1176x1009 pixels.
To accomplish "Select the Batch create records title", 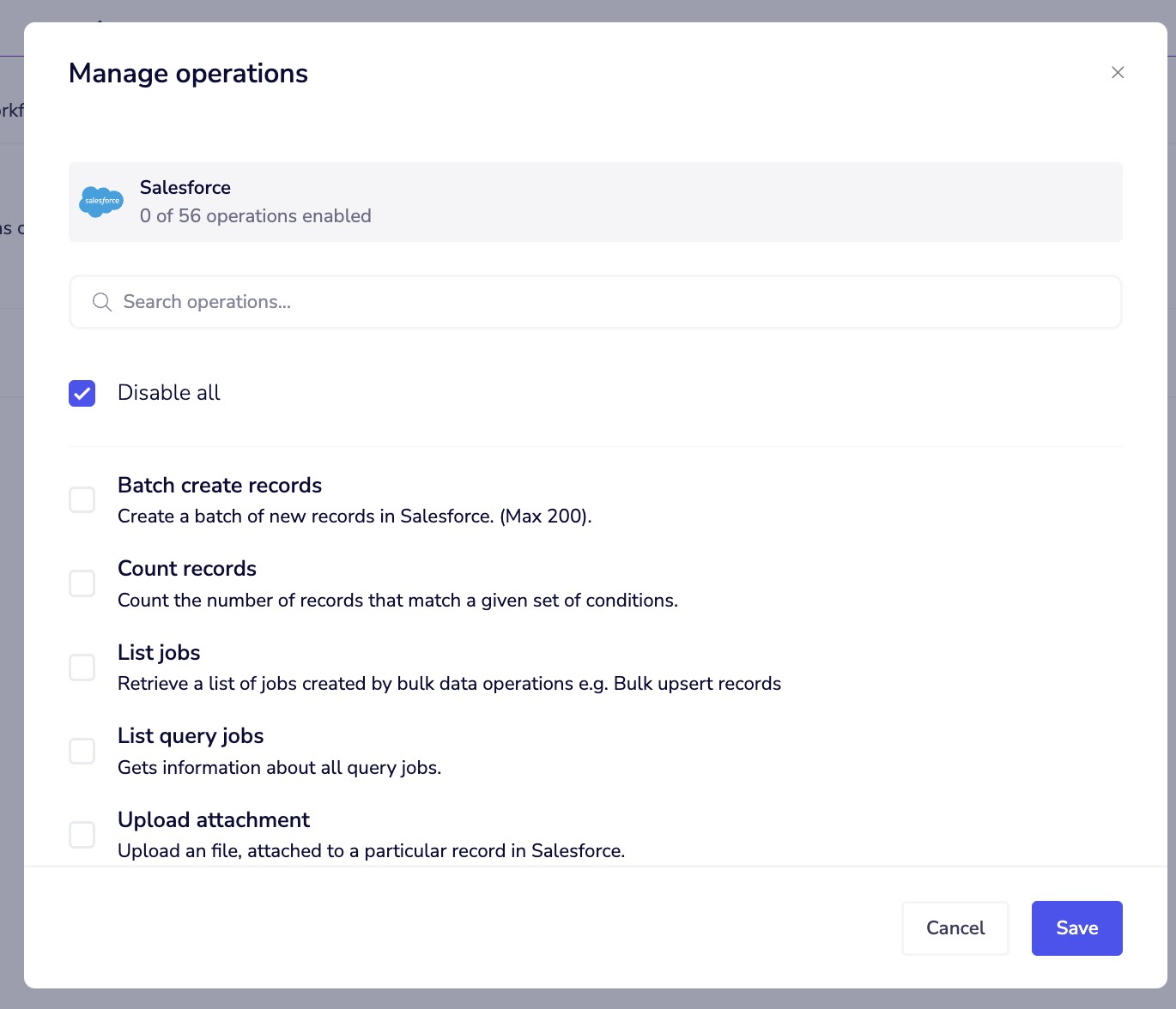I will tap(220, 486).
